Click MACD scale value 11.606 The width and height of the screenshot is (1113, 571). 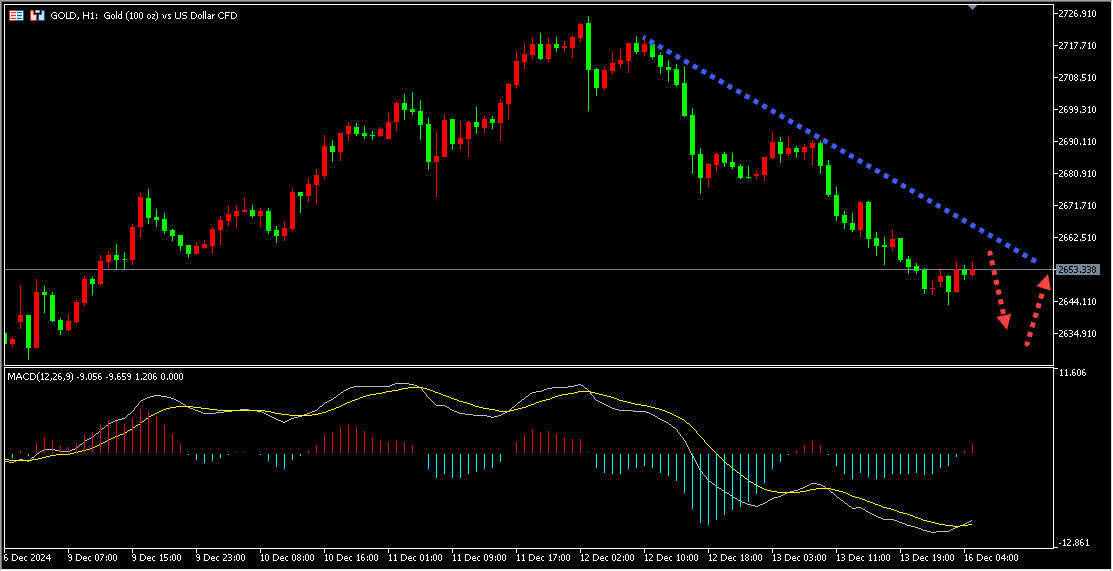pyautogui.click(x=1073, y=373)
